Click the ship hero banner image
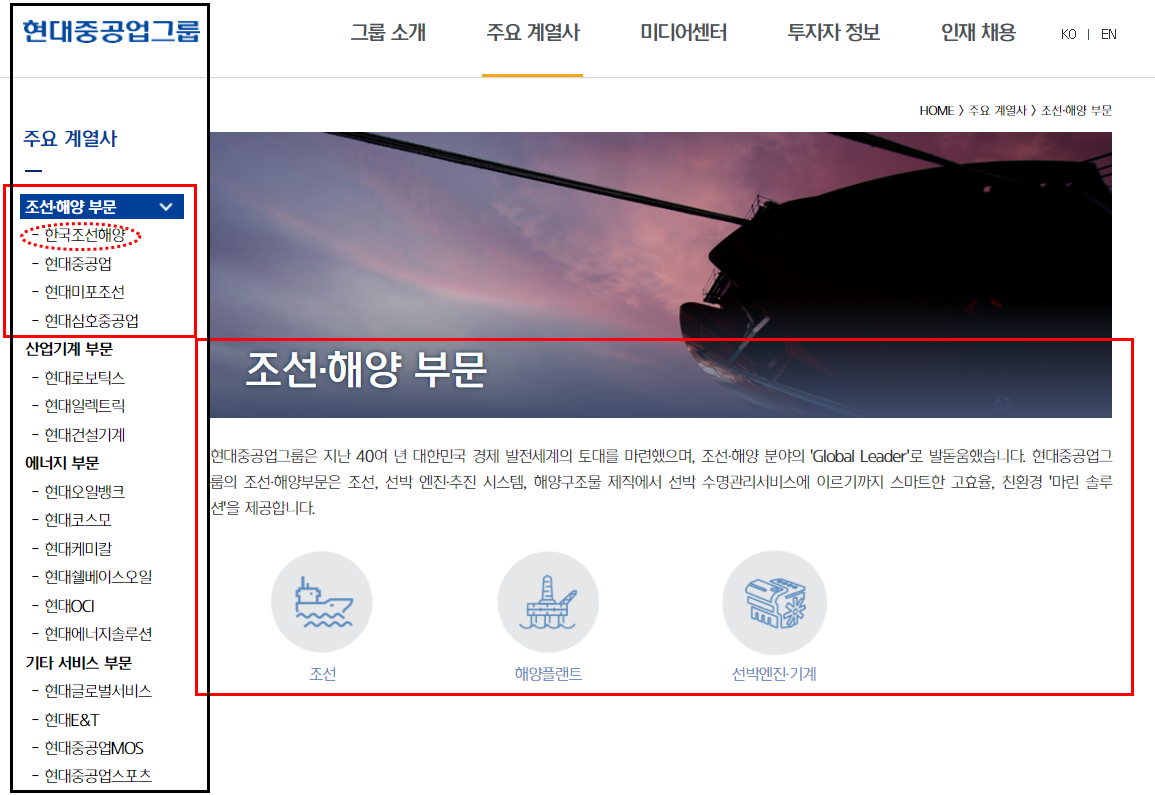This screenshot has height=795, width=1155. (x=661, y=275)
